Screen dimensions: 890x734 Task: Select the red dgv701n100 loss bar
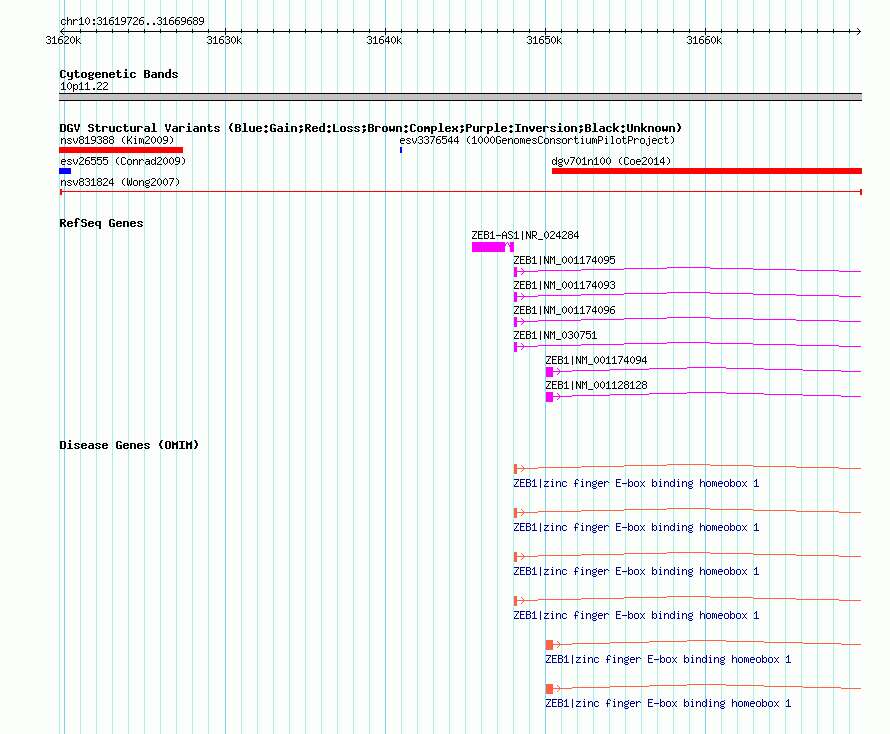[707, 171]
